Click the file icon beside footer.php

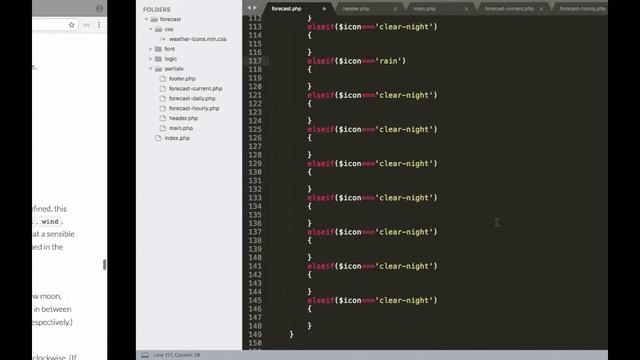163,79
